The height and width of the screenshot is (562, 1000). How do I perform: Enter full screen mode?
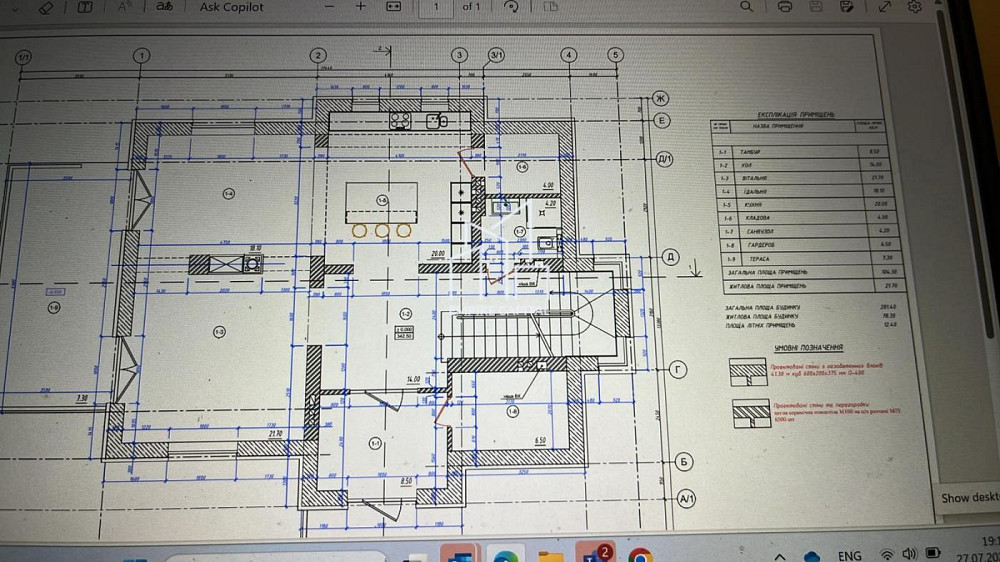[884, 7]
